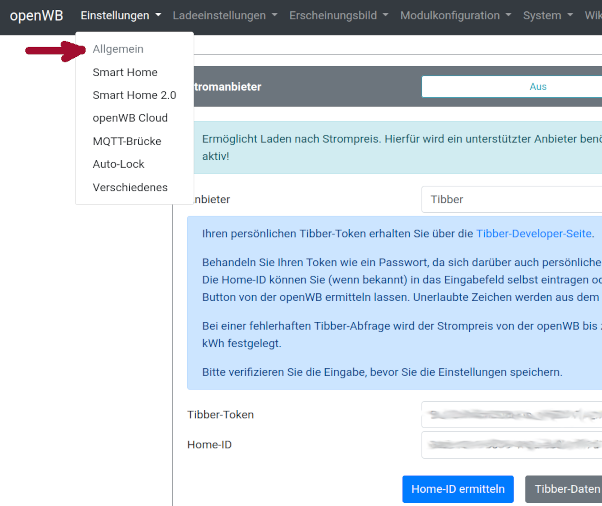Toggle the Stromanbieter Aus button

pos(512,87)
